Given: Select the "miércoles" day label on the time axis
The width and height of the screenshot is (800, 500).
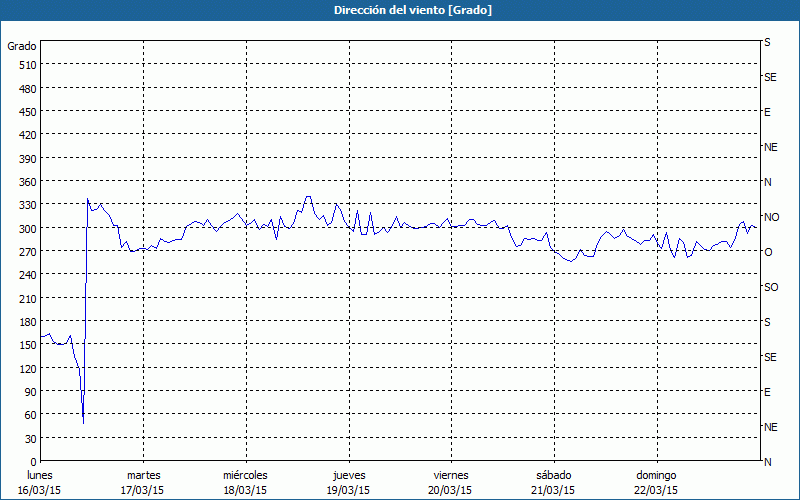Looking at the screenshot, I should point(245,475).
